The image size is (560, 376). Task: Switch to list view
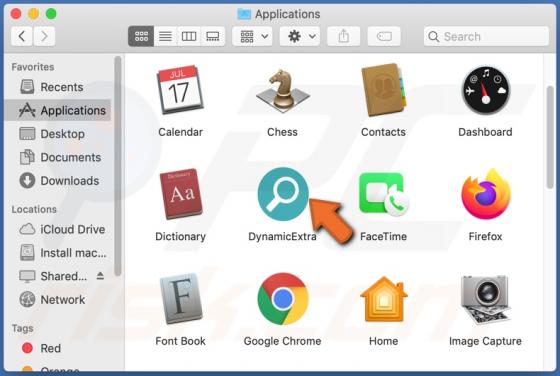point(165,36)
